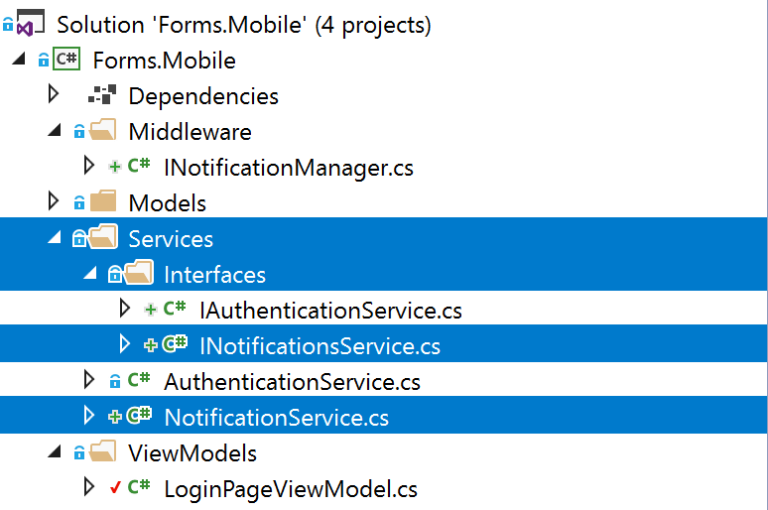Click the Dependencies node icon
This screenshot has width=768, height=510.
[x=102, y=95]
